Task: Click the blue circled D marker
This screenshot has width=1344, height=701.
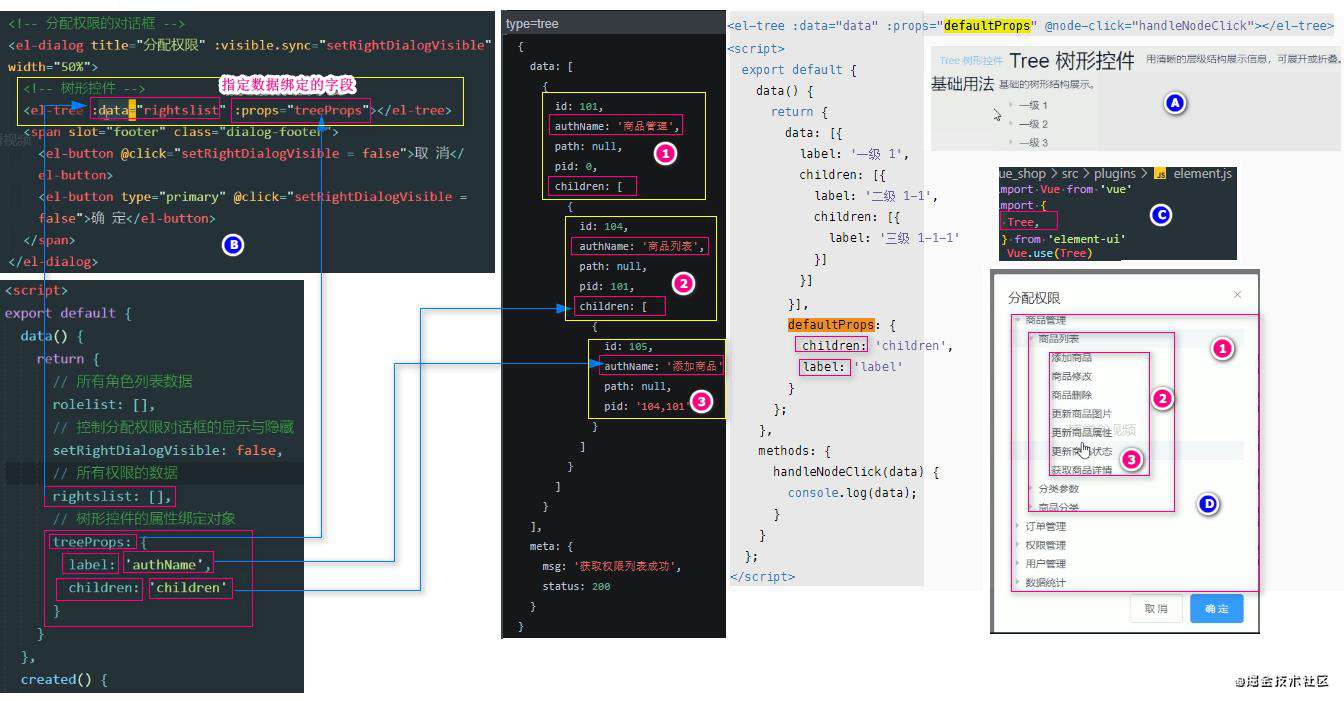Action: [1208, 505]
